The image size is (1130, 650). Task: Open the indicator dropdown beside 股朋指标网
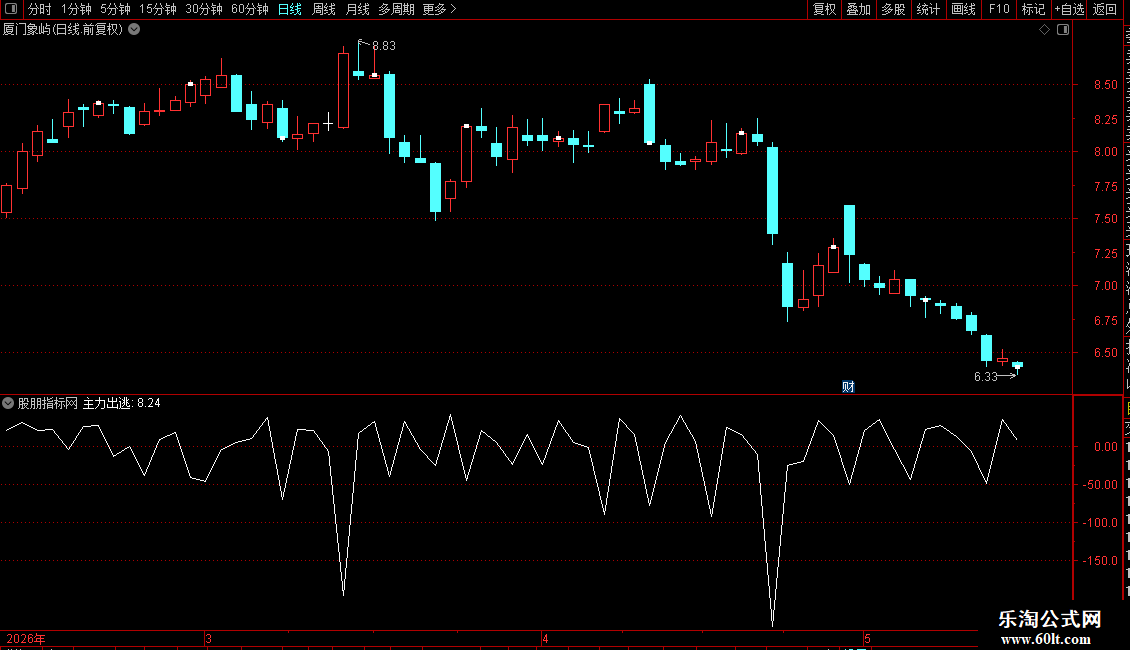(x=8, y=403)
